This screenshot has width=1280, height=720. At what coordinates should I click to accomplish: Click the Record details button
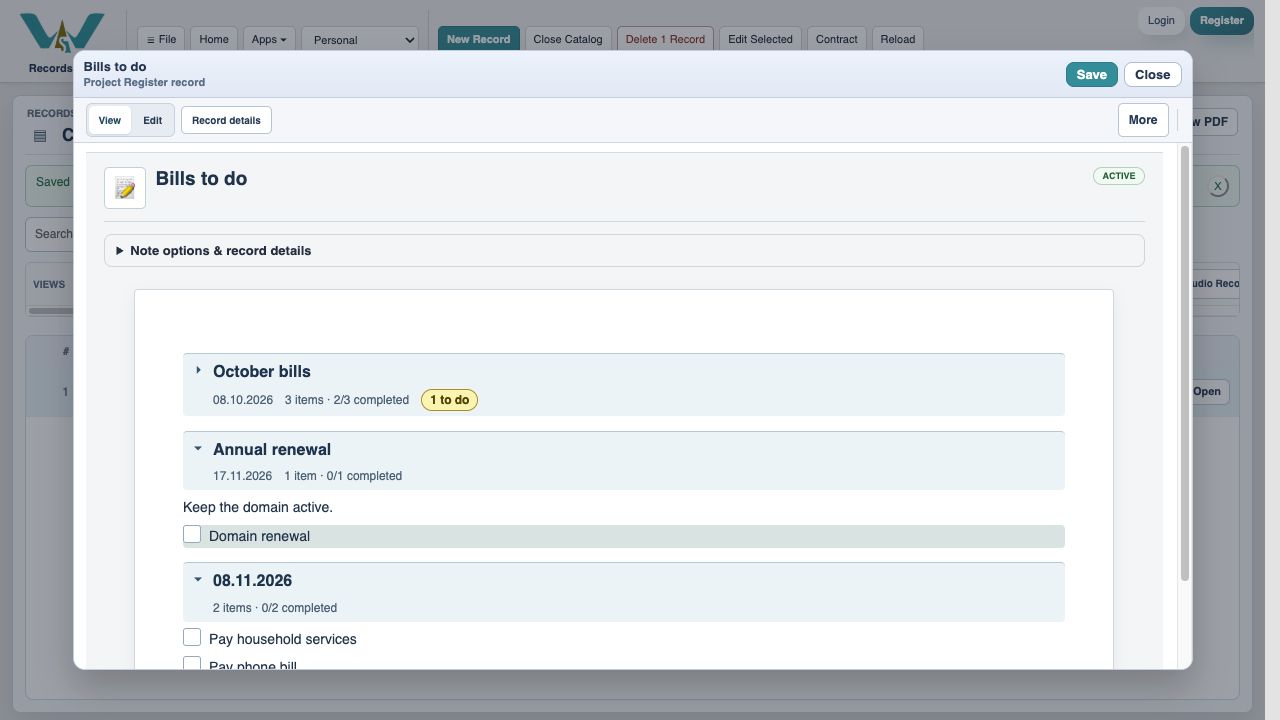click(x=226, y=120)
